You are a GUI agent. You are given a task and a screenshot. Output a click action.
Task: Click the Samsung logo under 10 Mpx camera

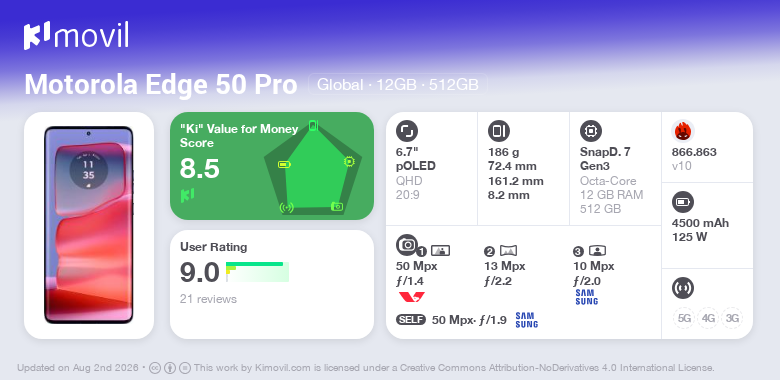click(586, 297)
